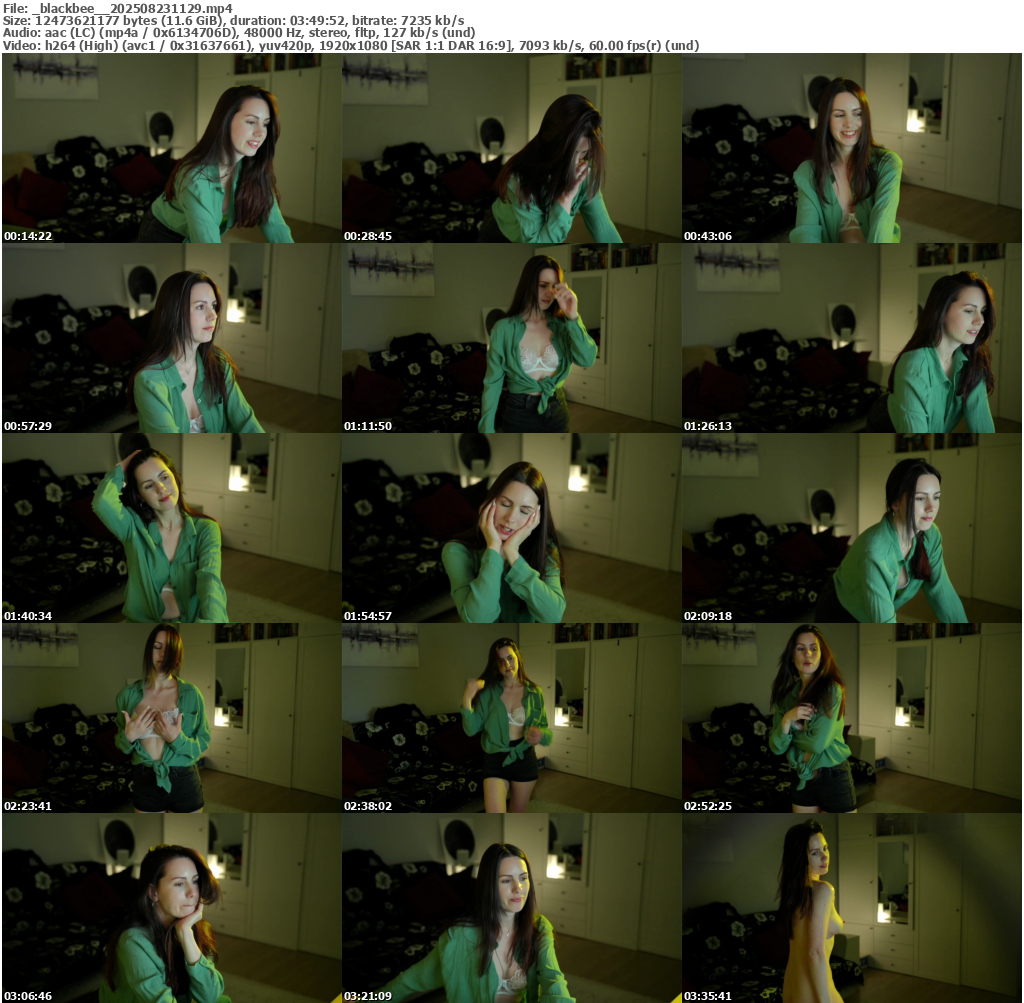1024x1003 pixels.
Task: Select the thumbnail timestamped 01:11:50
Action: [x=511, y=338]
